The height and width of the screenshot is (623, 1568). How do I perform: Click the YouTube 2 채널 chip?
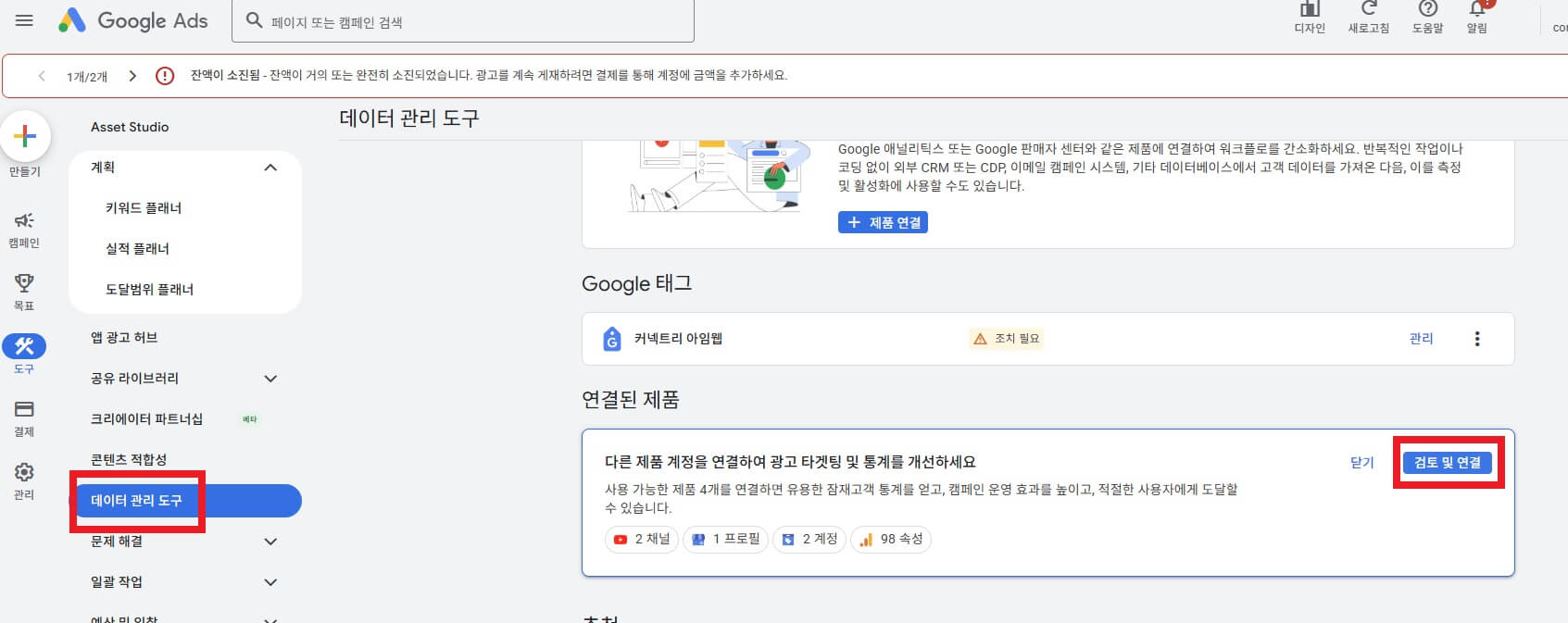pyautogui.click(x=642, y=539)
